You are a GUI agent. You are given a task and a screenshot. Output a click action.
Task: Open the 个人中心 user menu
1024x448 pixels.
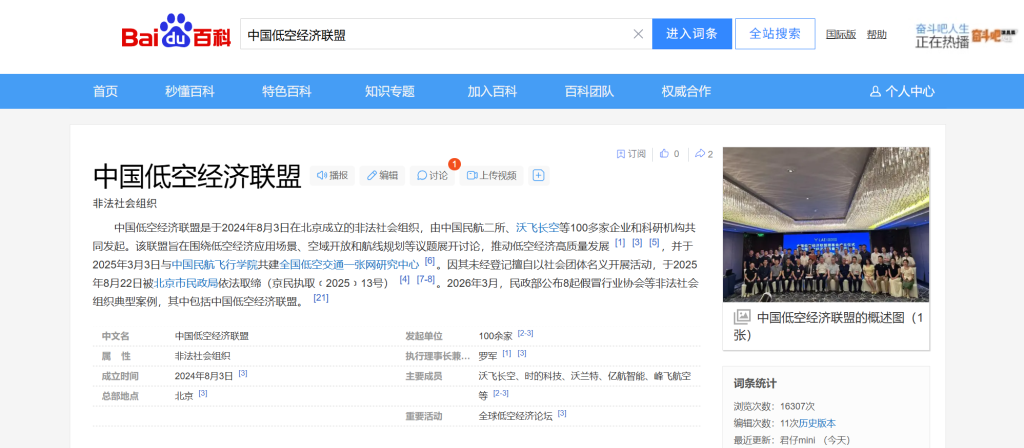tap(902, 91)
